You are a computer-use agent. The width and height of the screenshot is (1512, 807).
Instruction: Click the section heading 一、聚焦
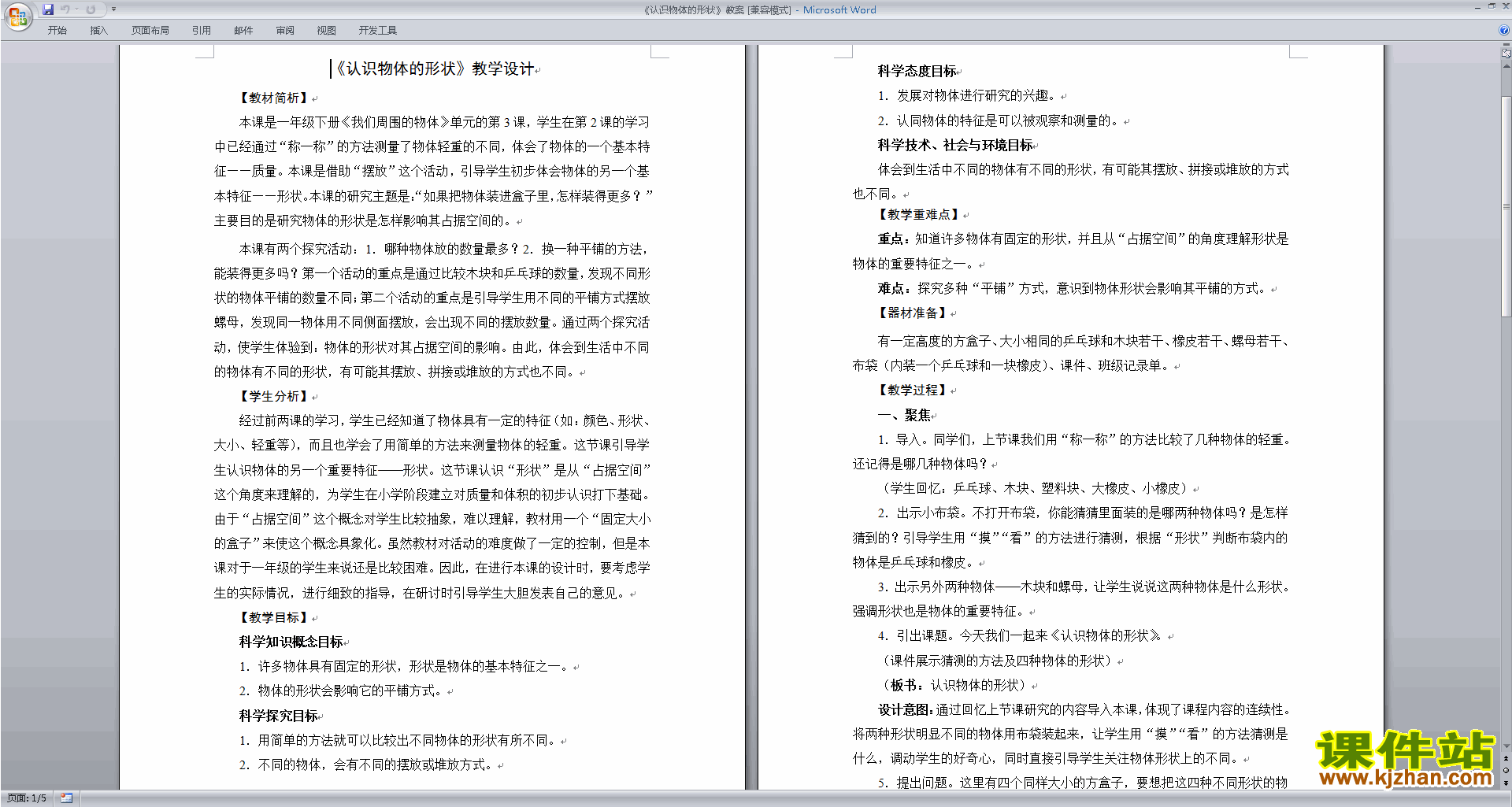904,416
